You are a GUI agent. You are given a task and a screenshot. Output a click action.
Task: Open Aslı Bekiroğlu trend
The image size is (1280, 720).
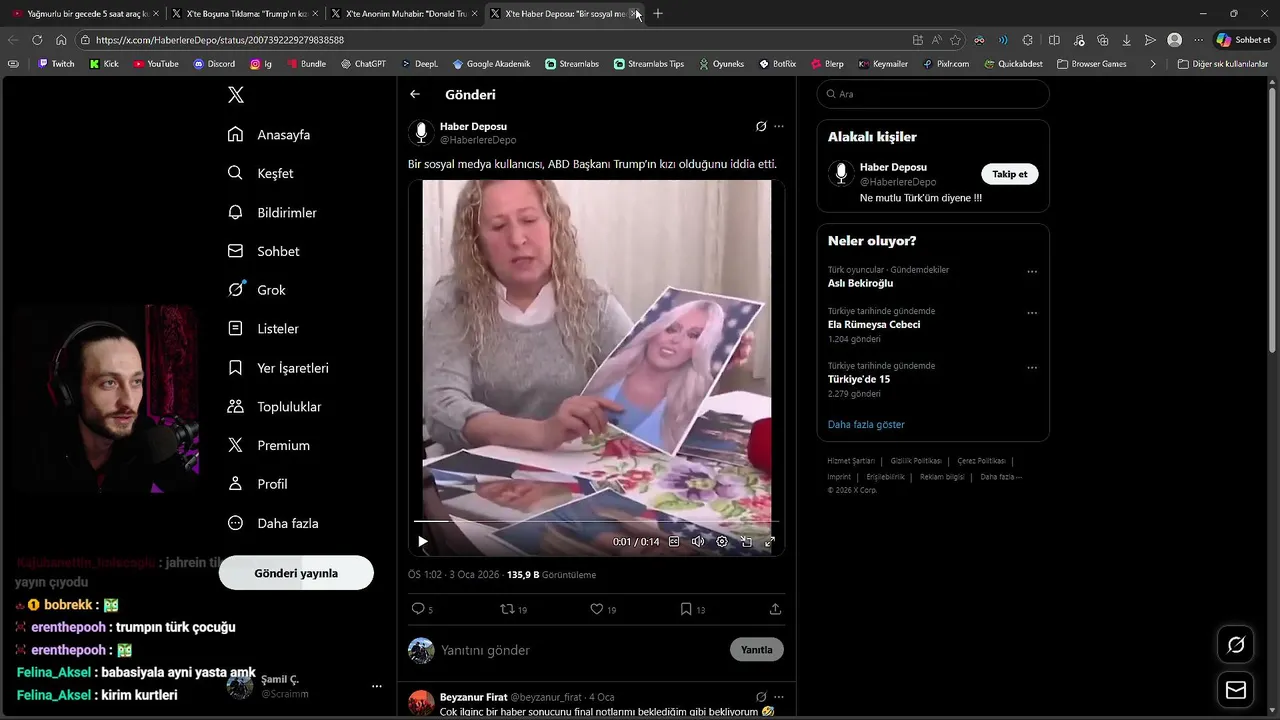[860, 284]
